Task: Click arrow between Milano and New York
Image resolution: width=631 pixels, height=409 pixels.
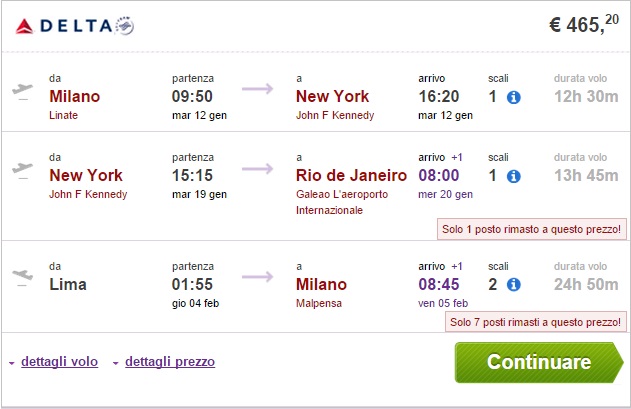Action: [x=258, y=89]
